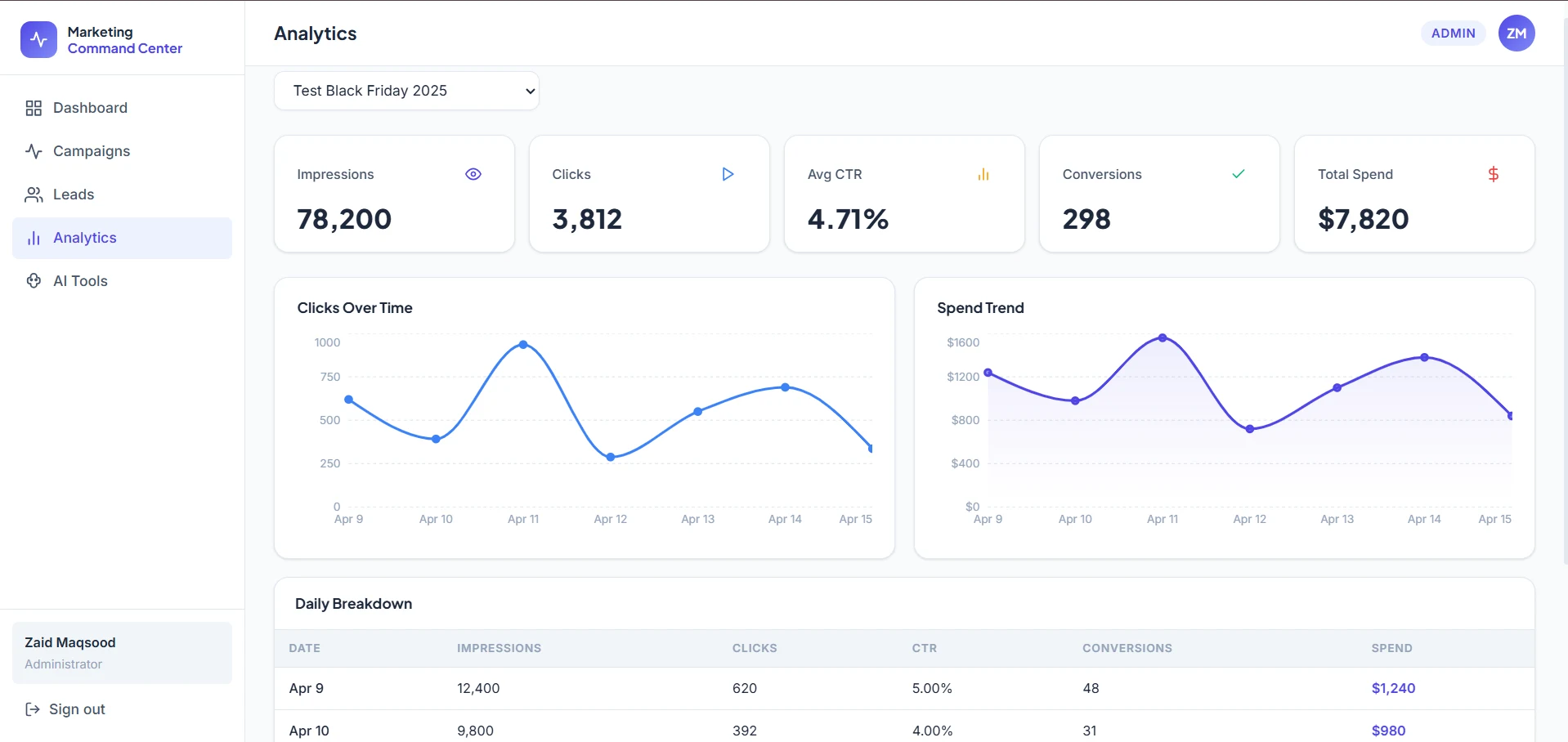
Task: Click the Apr 12 point on Spend Trend chart
Action: 1250,429
